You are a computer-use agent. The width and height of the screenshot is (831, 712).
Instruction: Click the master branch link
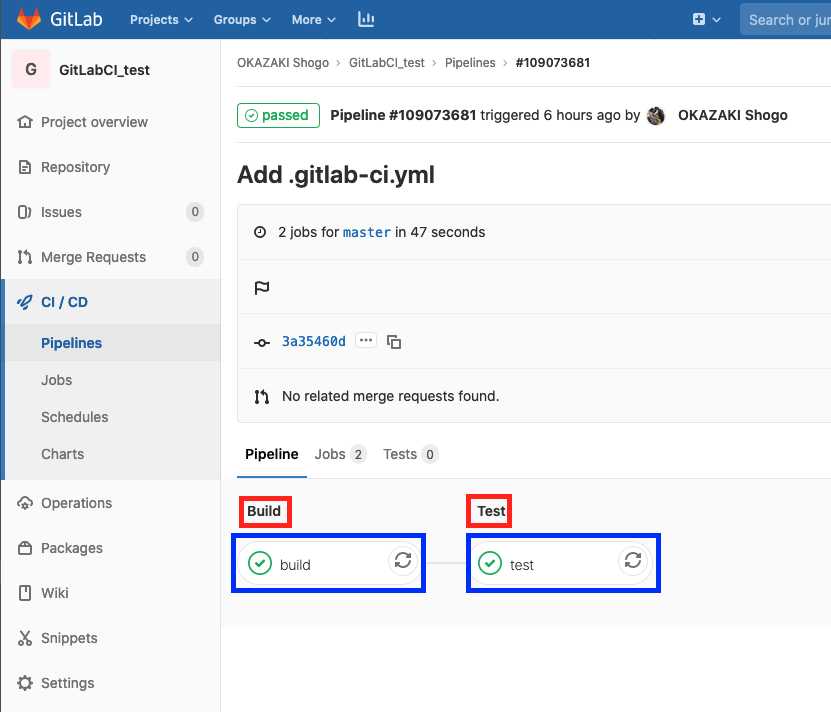[367, 232]
